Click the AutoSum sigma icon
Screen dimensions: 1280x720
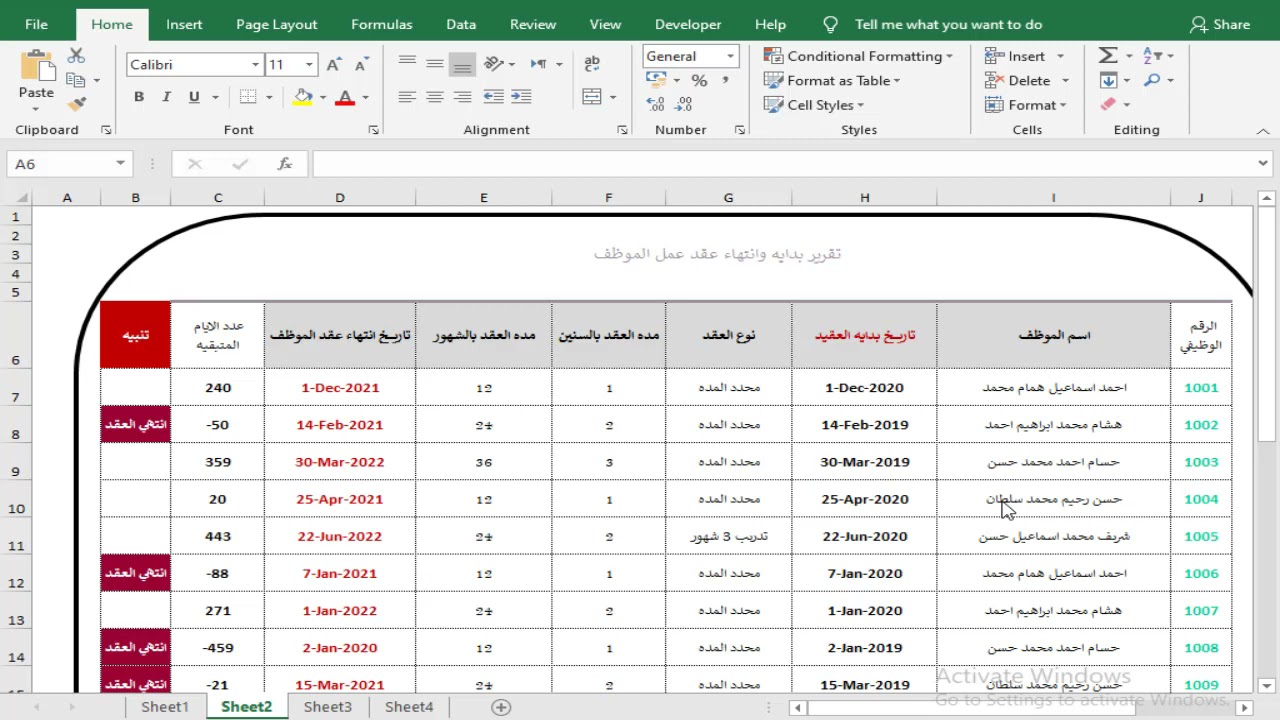pos(1108,56)
